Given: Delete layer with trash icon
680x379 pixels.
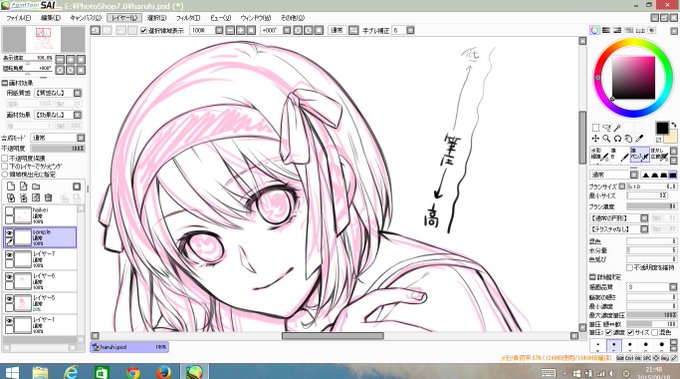Looking at the screenshot, I should pyautogui.click(x=49, y=198).
